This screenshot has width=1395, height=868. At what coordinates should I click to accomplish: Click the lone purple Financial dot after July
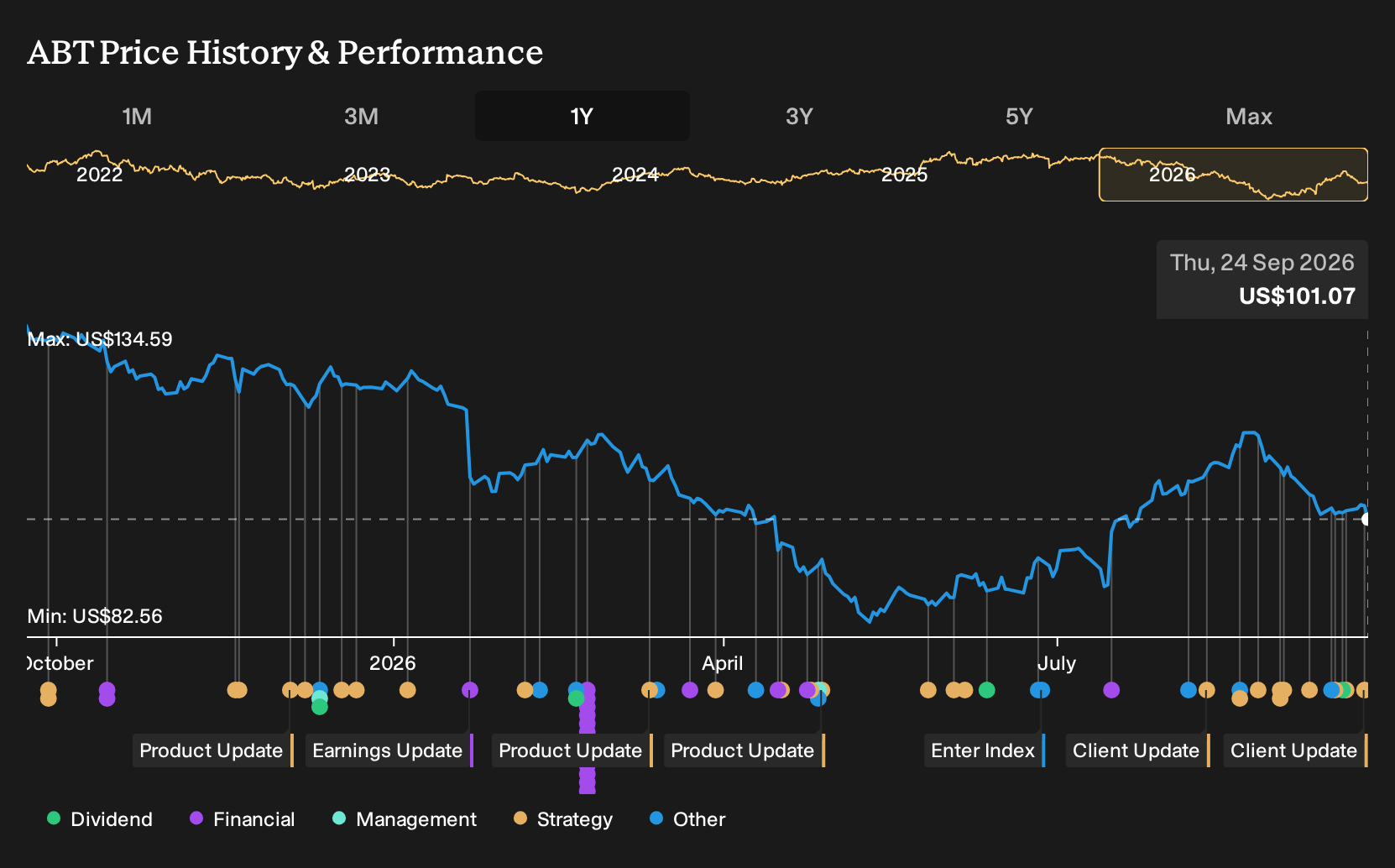click(1111, 690)
